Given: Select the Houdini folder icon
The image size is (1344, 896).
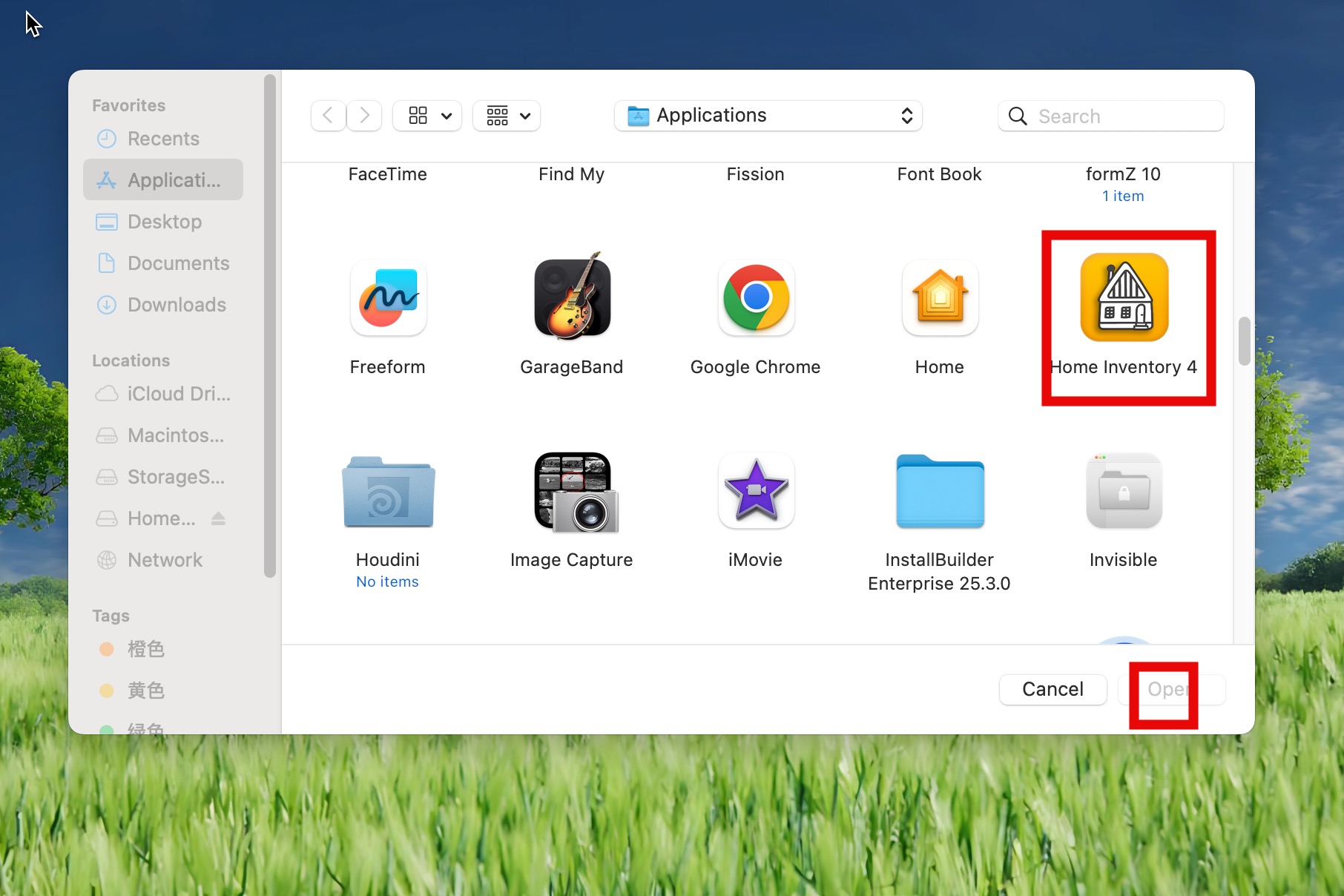Looking at the screenshot, I should [x=388, y=491].
